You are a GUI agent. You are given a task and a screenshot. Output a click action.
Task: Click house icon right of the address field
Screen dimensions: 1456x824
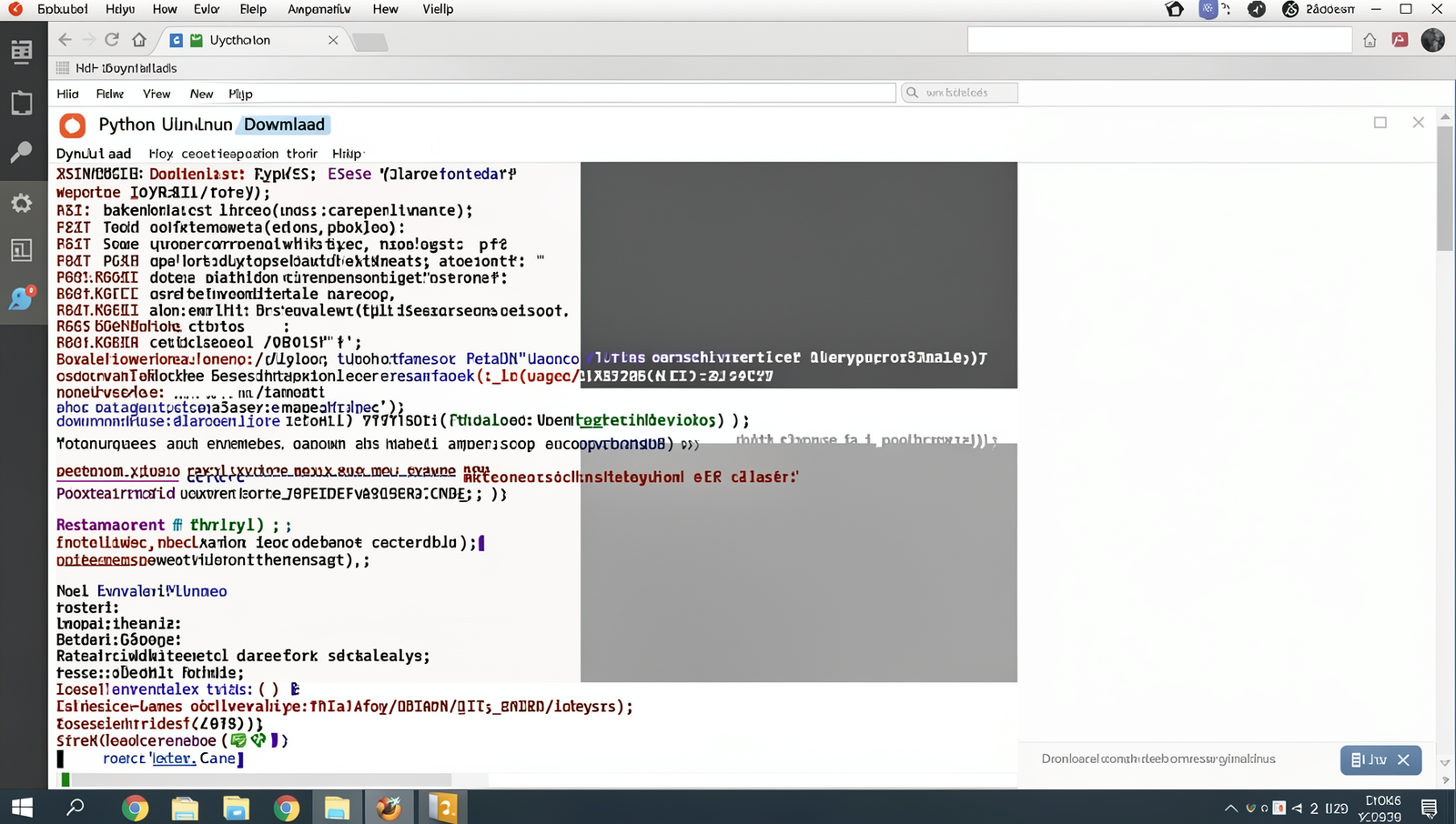coord(1370,40)
